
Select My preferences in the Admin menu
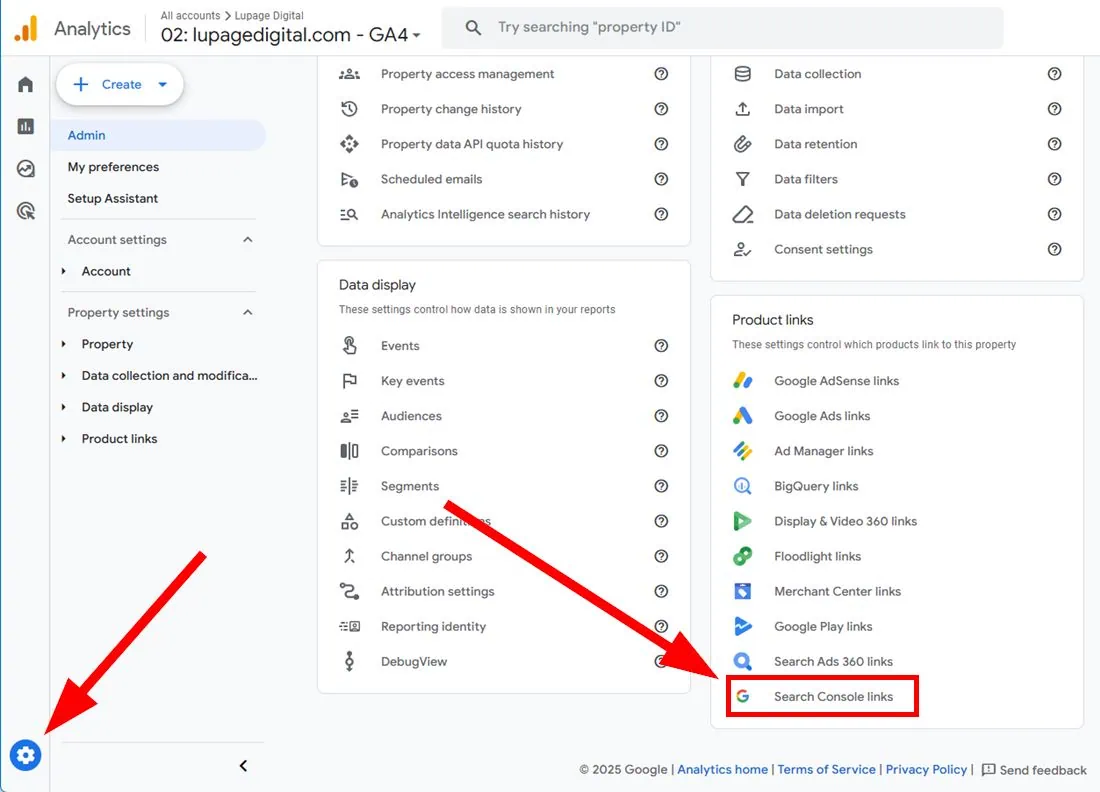click(112, 167)
